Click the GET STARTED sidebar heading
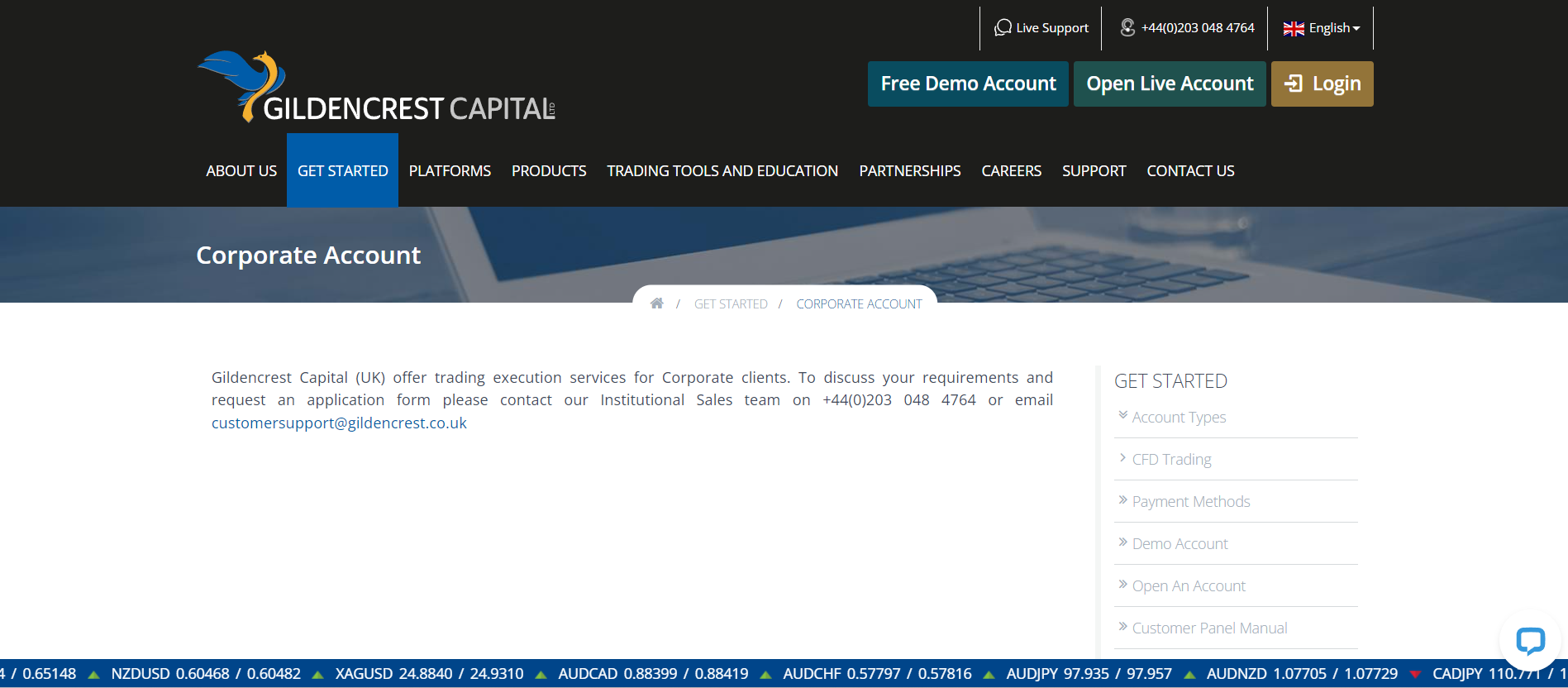Screen dimensions: 1568x688 1170,381
